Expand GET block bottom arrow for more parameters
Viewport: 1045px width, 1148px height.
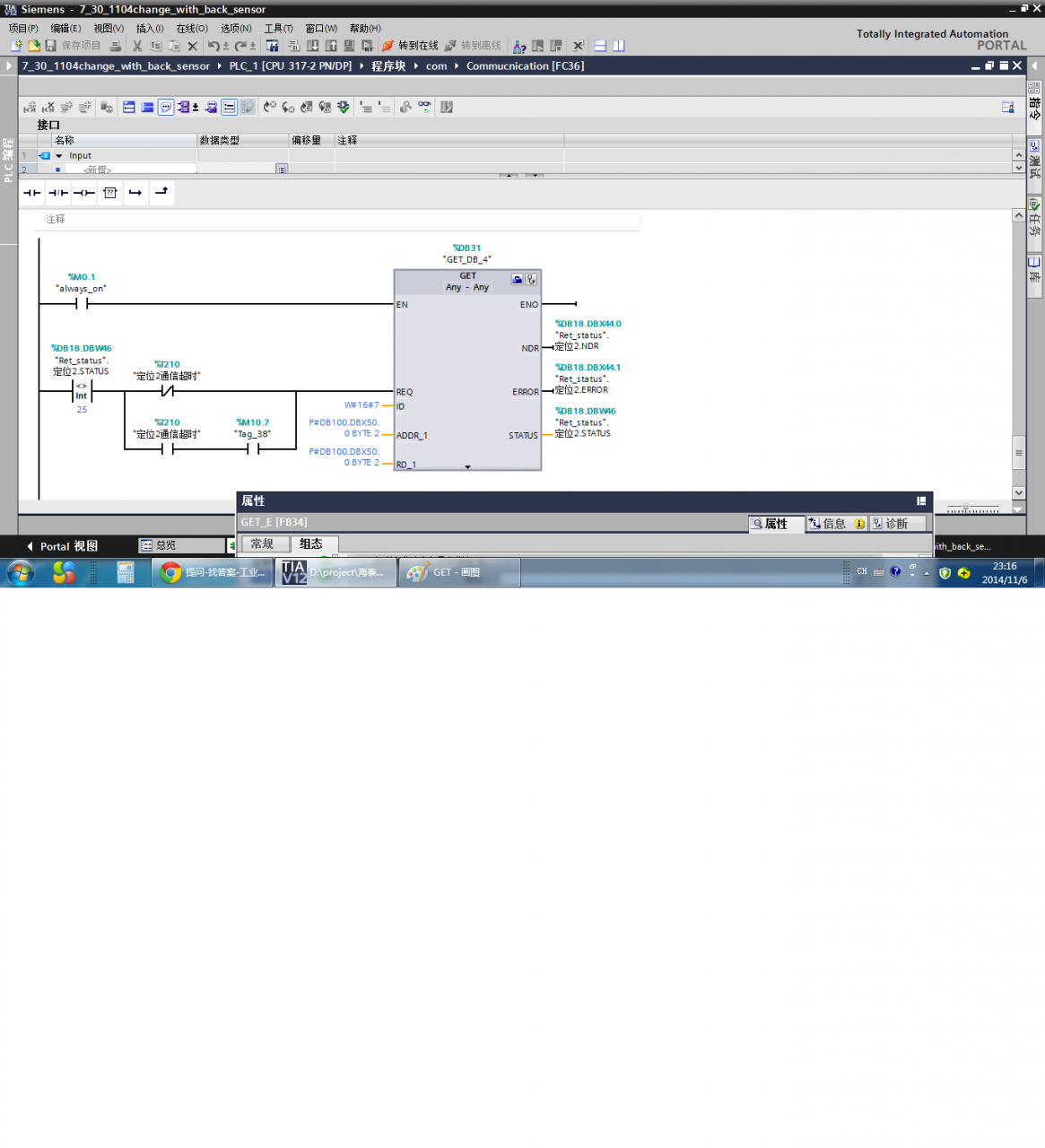[x=467, y=467]
